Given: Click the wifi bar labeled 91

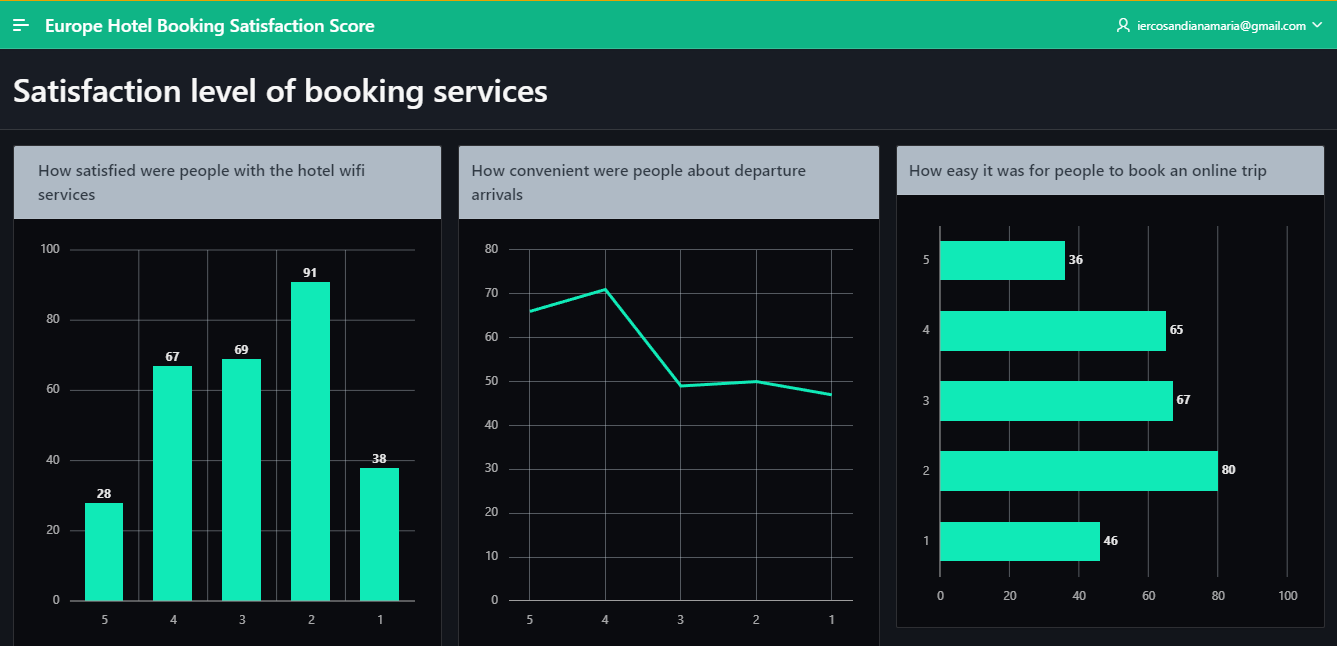Looking at the screenshot, I should pyautogui.click(x=310, y=441).
